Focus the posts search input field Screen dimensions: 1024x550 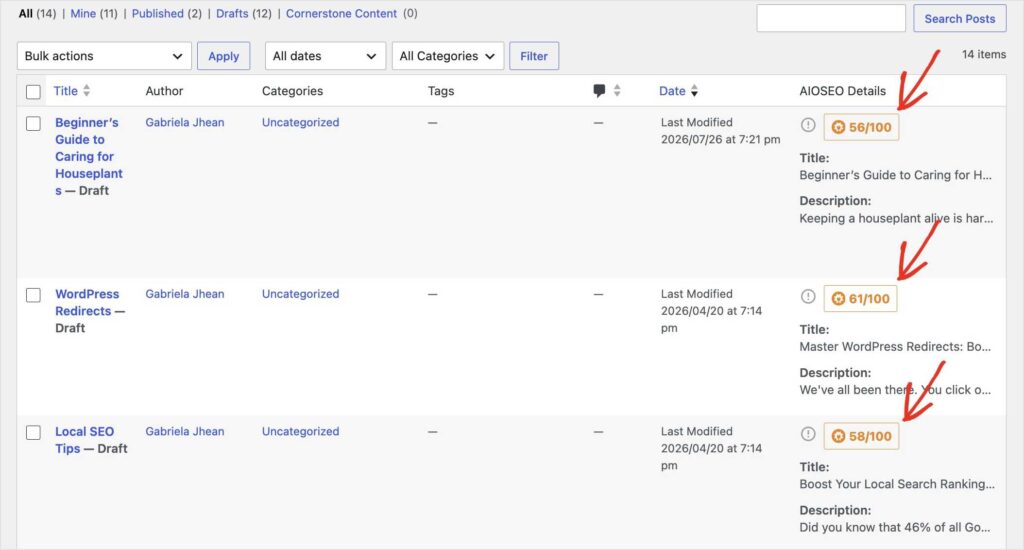pos(831,18)
